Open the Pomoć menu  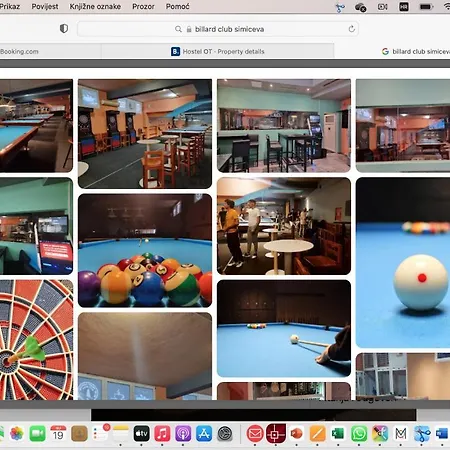click(177, 6)
